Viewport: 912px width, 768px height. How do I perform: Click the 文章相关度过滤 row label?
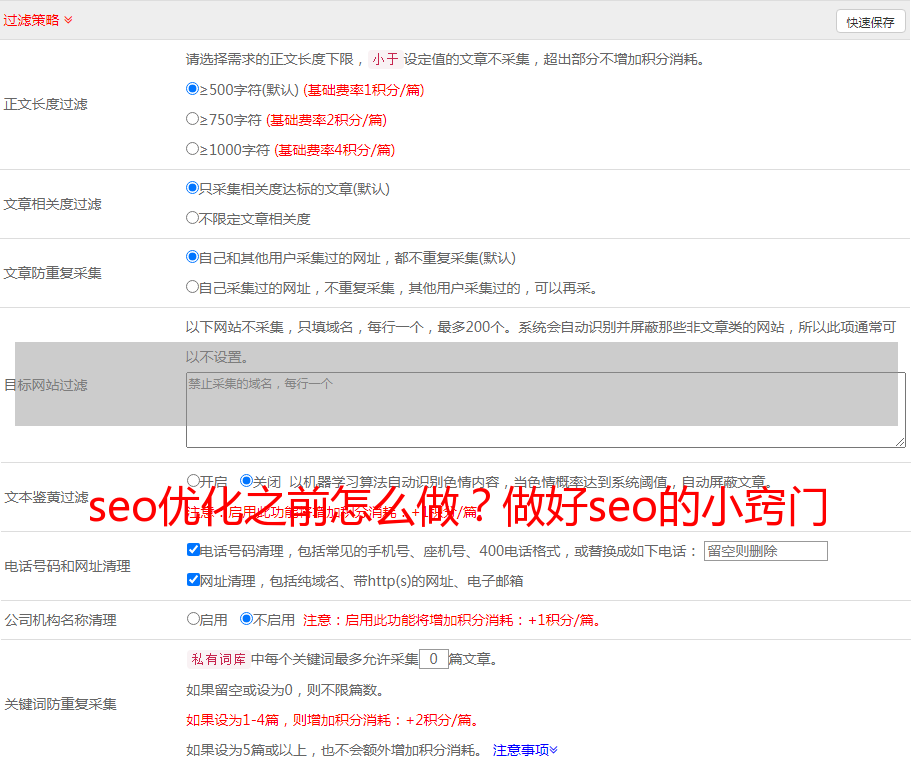(52, 204)
